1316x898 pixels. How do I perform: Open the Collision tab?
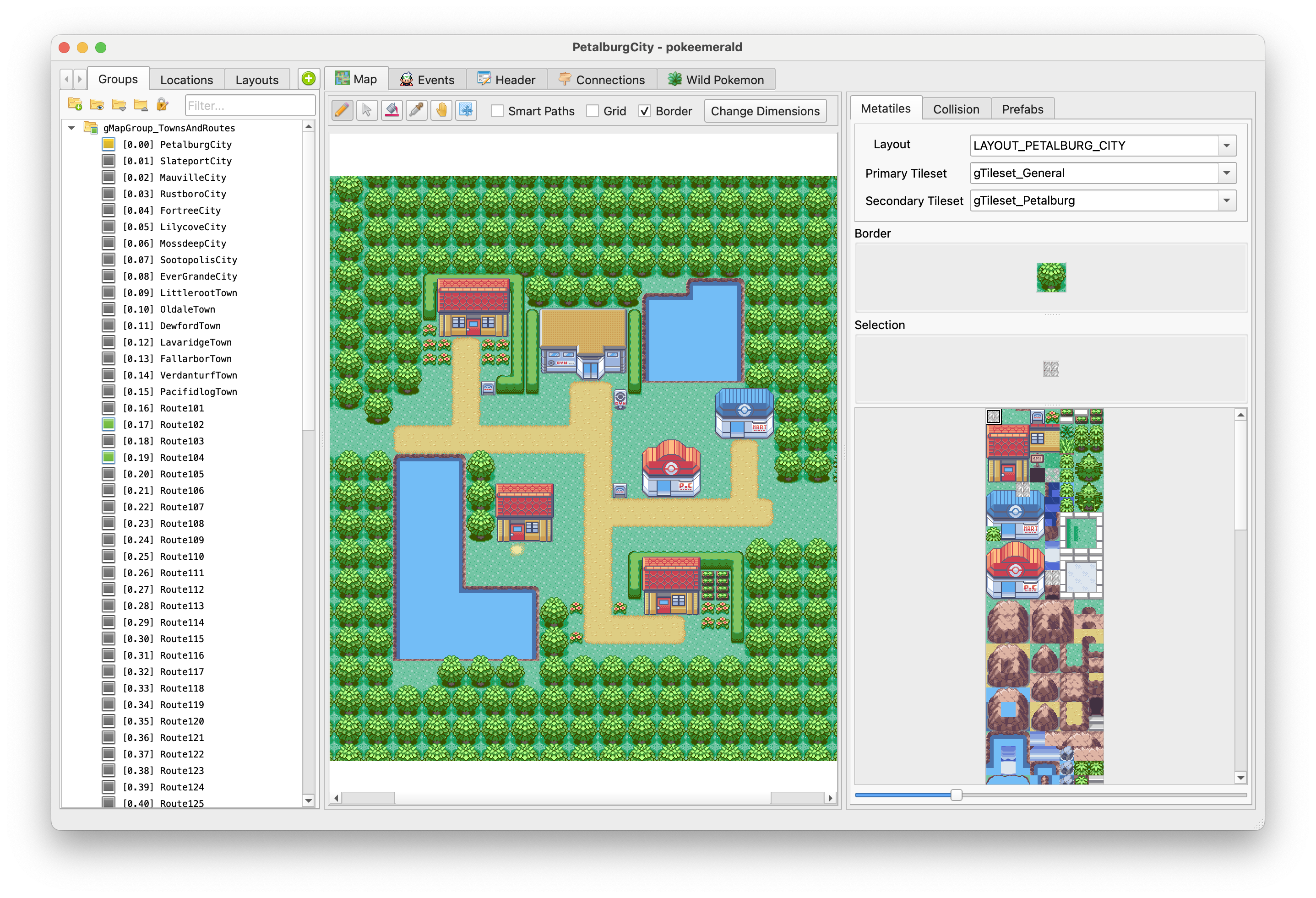pos(956,108)
